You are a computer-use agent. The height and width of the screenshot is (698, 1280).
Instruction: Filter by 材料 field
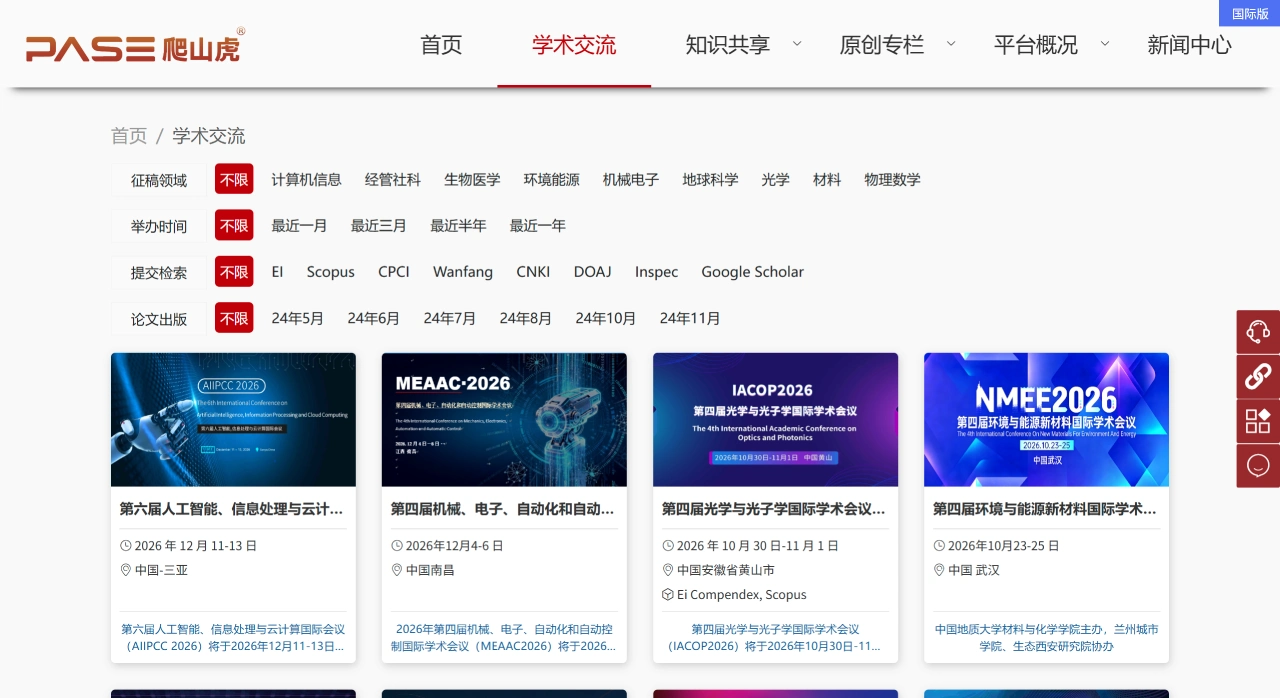(827, 180)
